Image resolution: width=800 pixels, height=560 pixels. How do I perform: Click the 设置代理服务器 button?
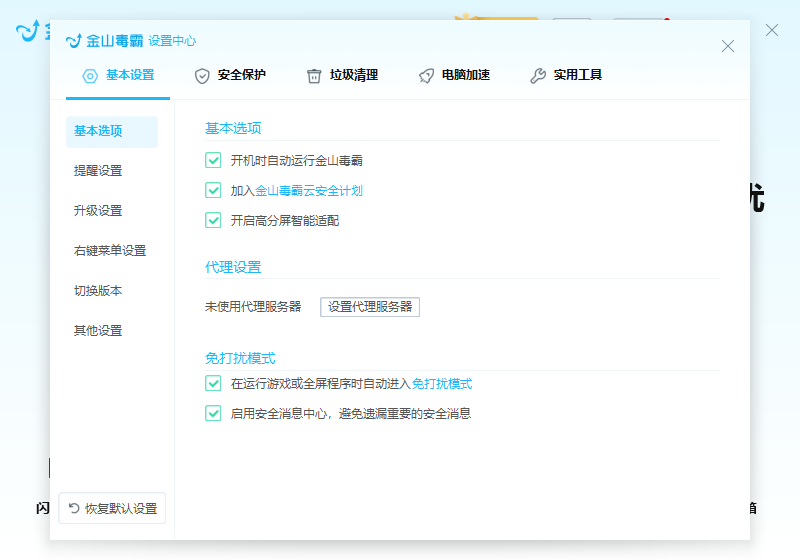[x=370, y=307]
